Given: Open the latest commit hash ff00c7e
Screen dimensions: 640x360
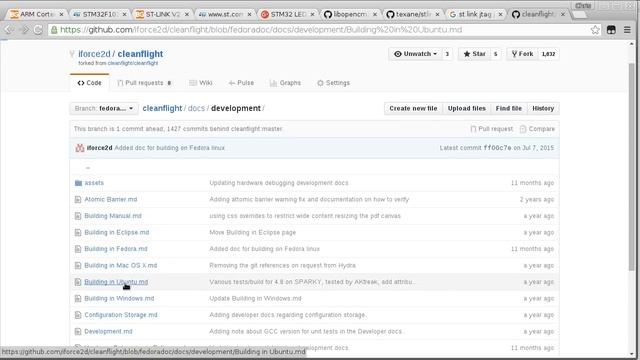Looking at the screenshot, I should (497, 148).
